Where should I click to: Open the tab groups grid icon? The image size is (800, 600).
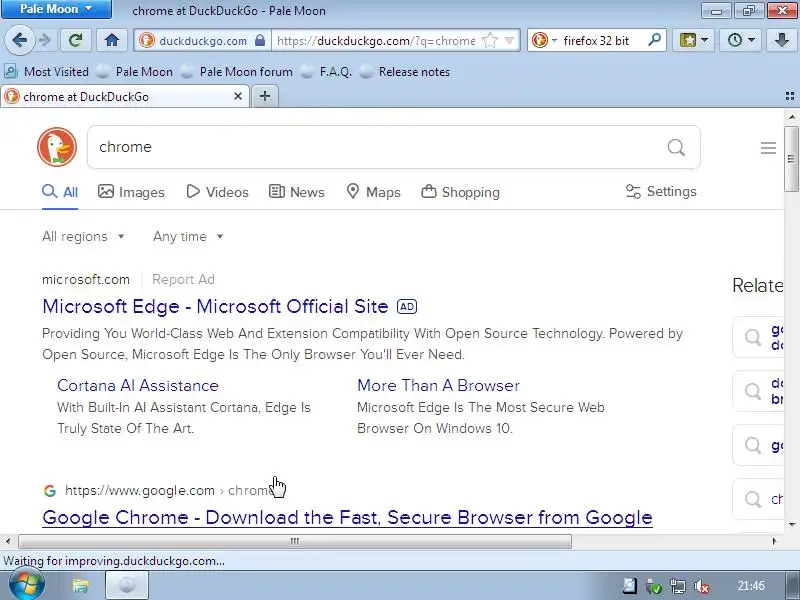pyautogui.click(x=790, y=96)
